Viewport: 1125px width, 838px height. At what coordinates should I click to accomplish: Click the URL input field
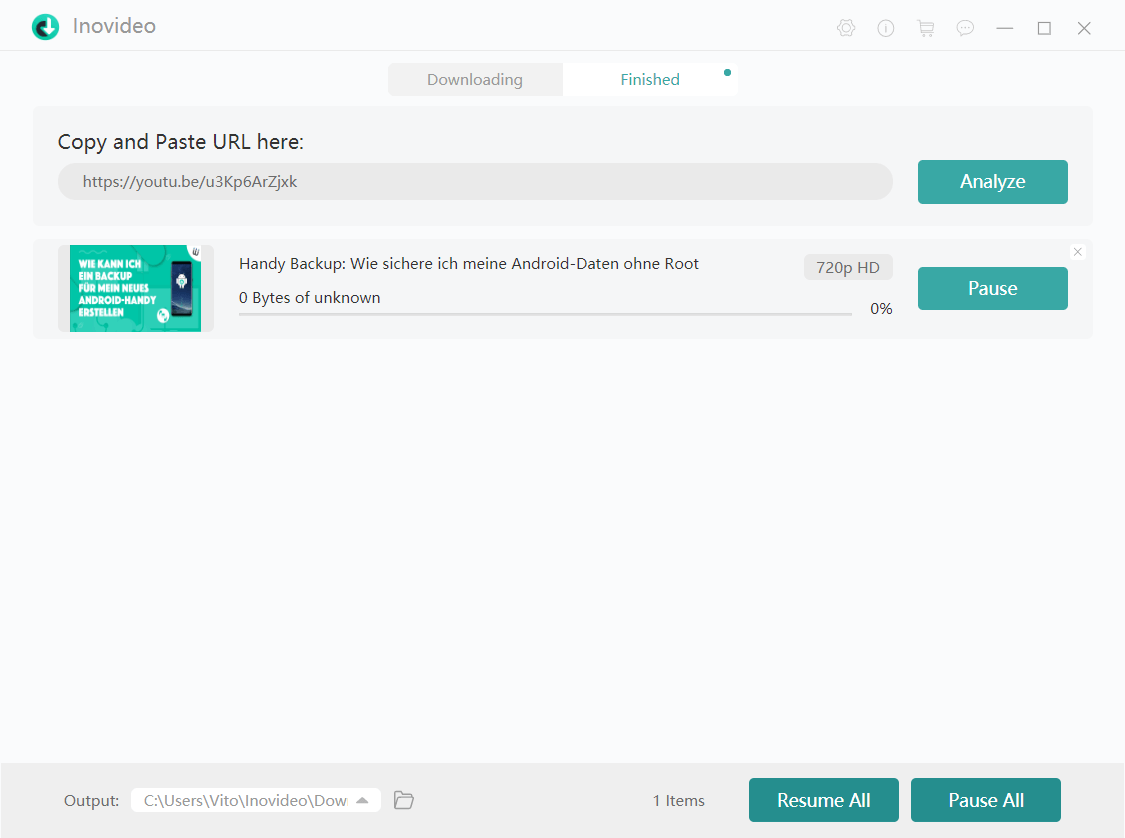[x=475, y=182]
